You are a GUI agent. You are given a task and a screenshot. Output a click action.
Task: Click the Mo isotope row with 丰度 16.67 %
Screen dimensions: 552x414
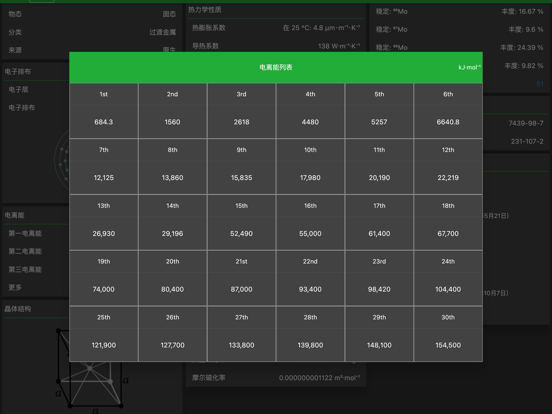[459, 12]
